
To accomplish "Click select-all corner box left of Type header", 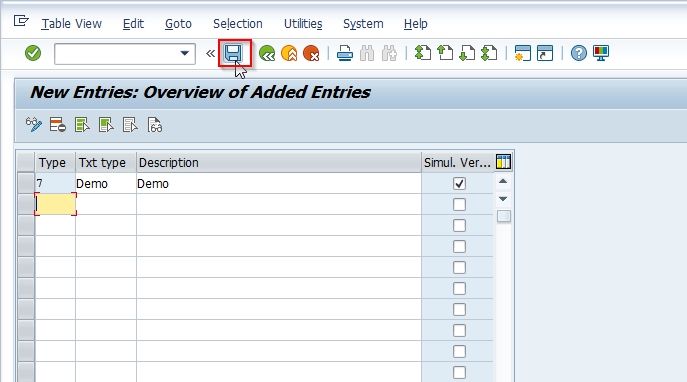I will 26,163.
